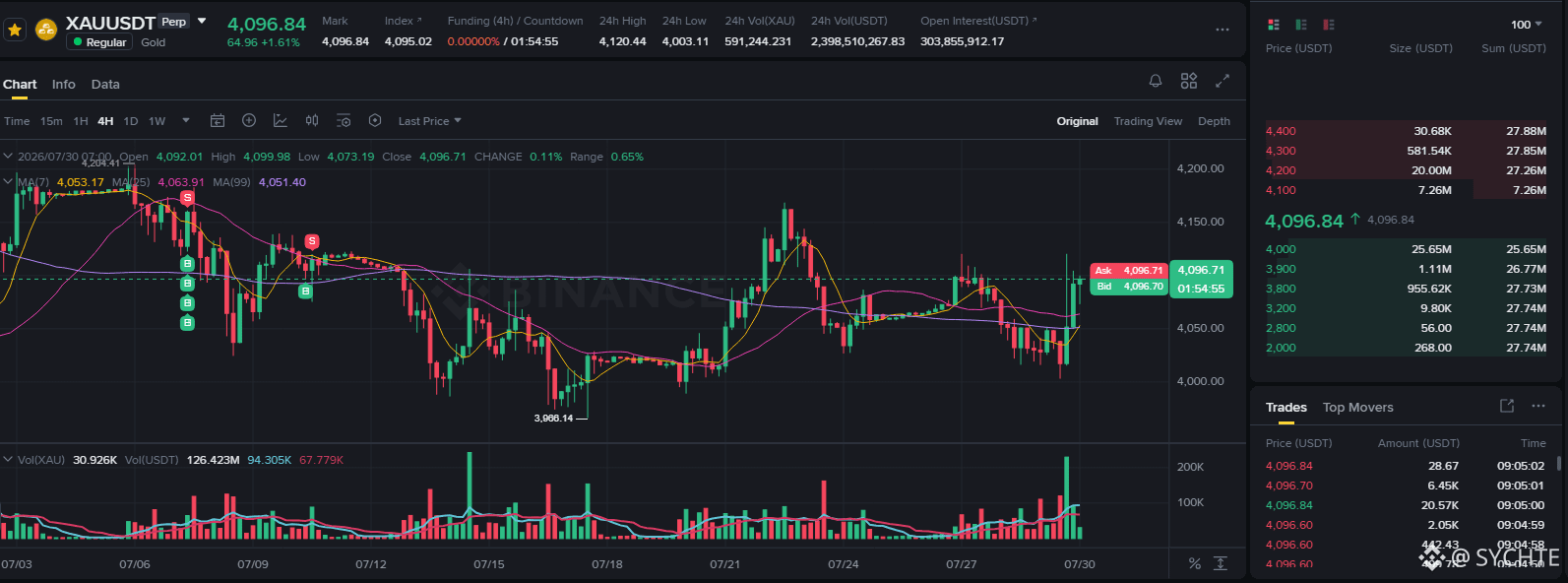This screenshot has height=583, width=1568.
Task: Switch chart to Original view
Action: point(1077,121)
